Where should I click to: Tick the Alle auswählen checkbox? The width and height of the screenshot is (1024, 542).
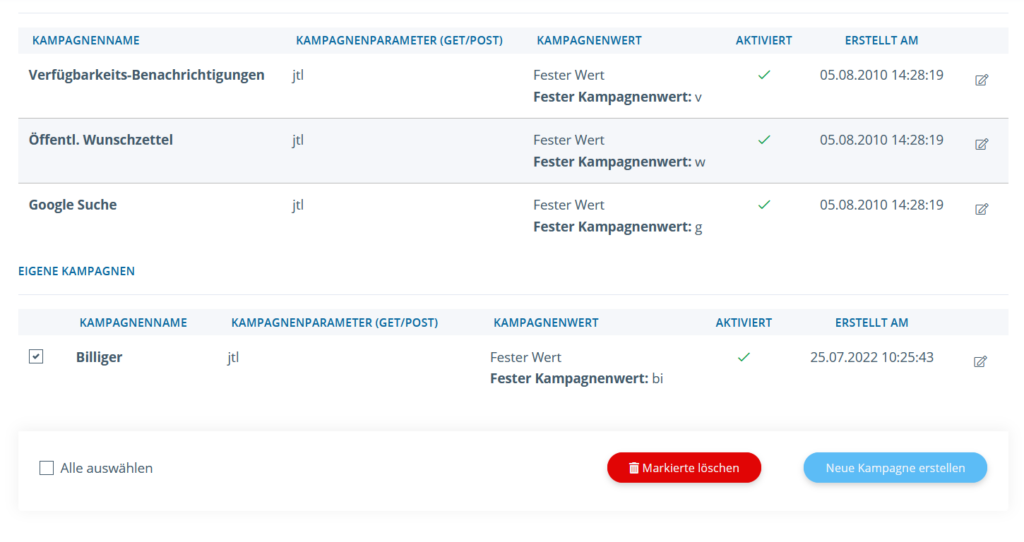46,468
